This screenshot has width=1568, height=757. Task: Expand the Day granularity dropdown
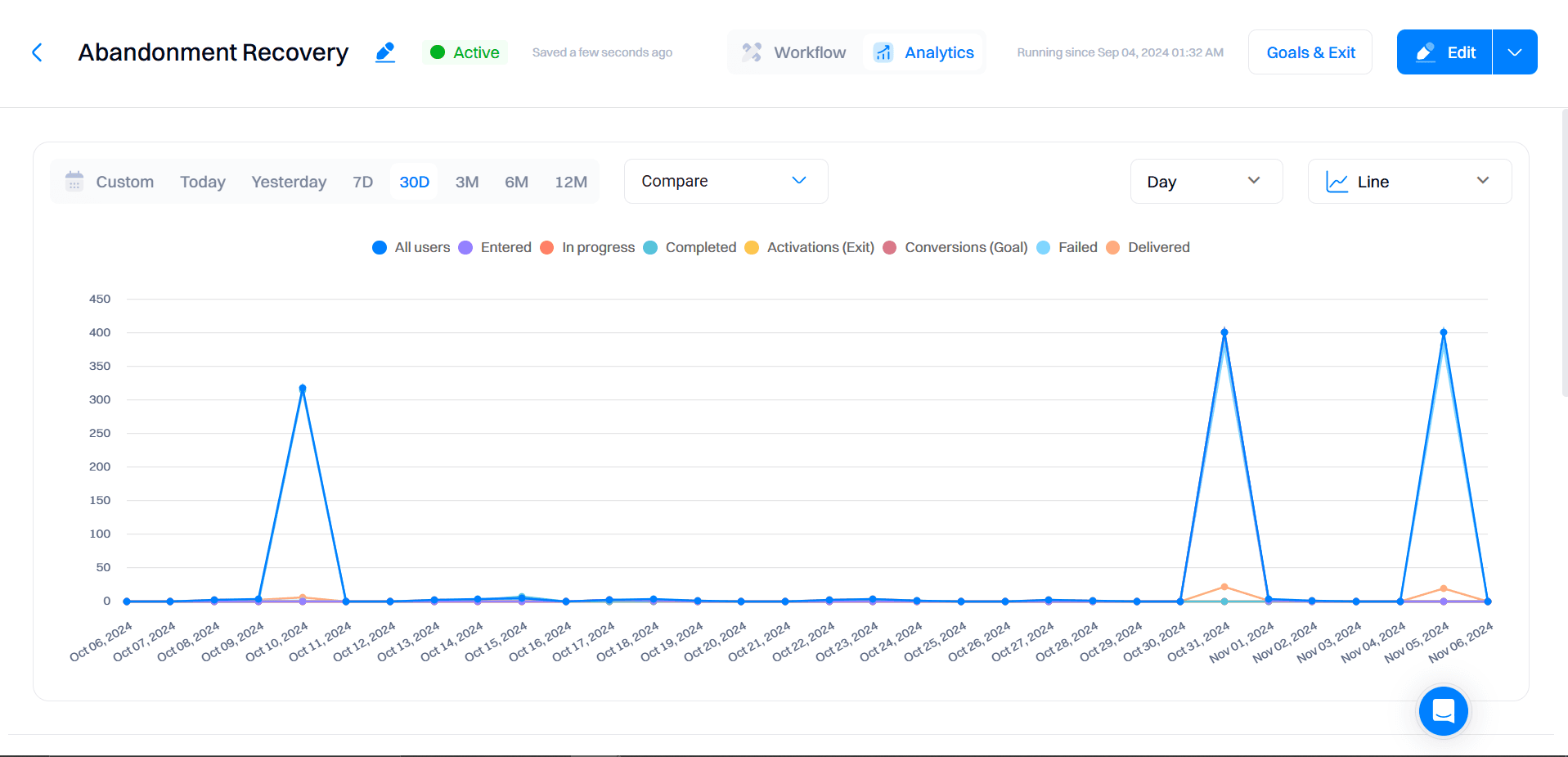click(1206, 181)
